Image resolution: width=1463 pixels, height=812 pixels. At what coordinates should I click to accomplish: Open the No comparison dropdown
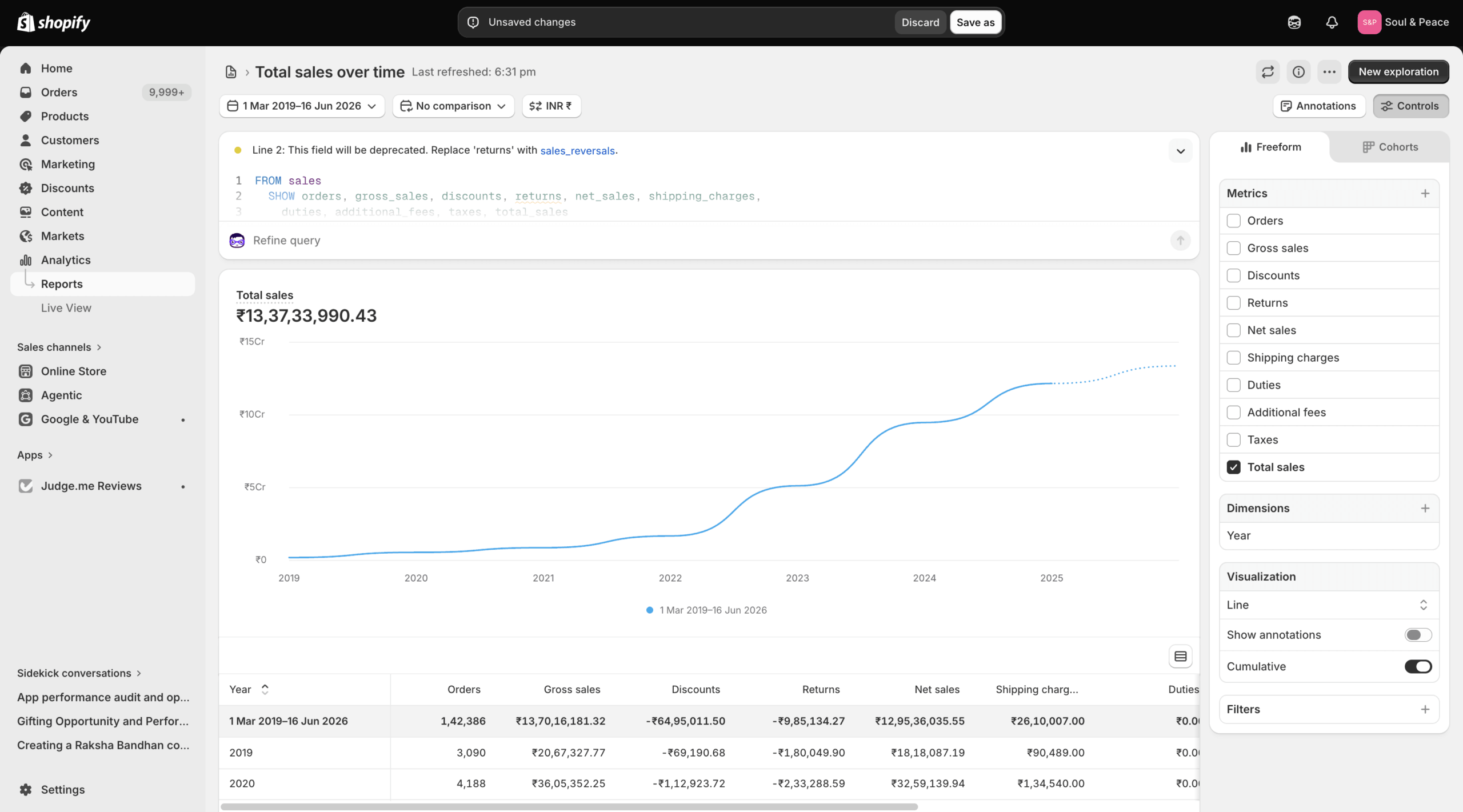(453, 106)
